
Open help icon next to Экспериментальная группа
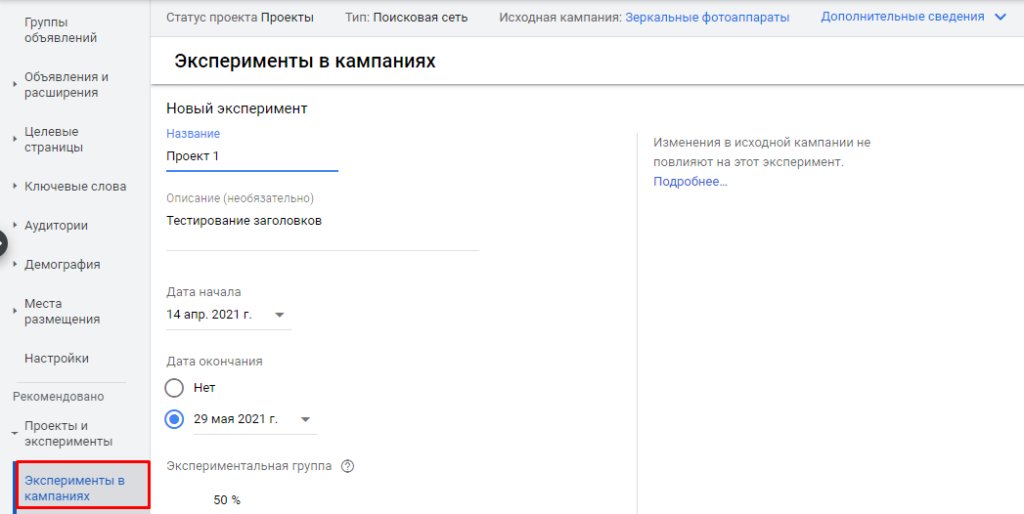pos(347,466)
